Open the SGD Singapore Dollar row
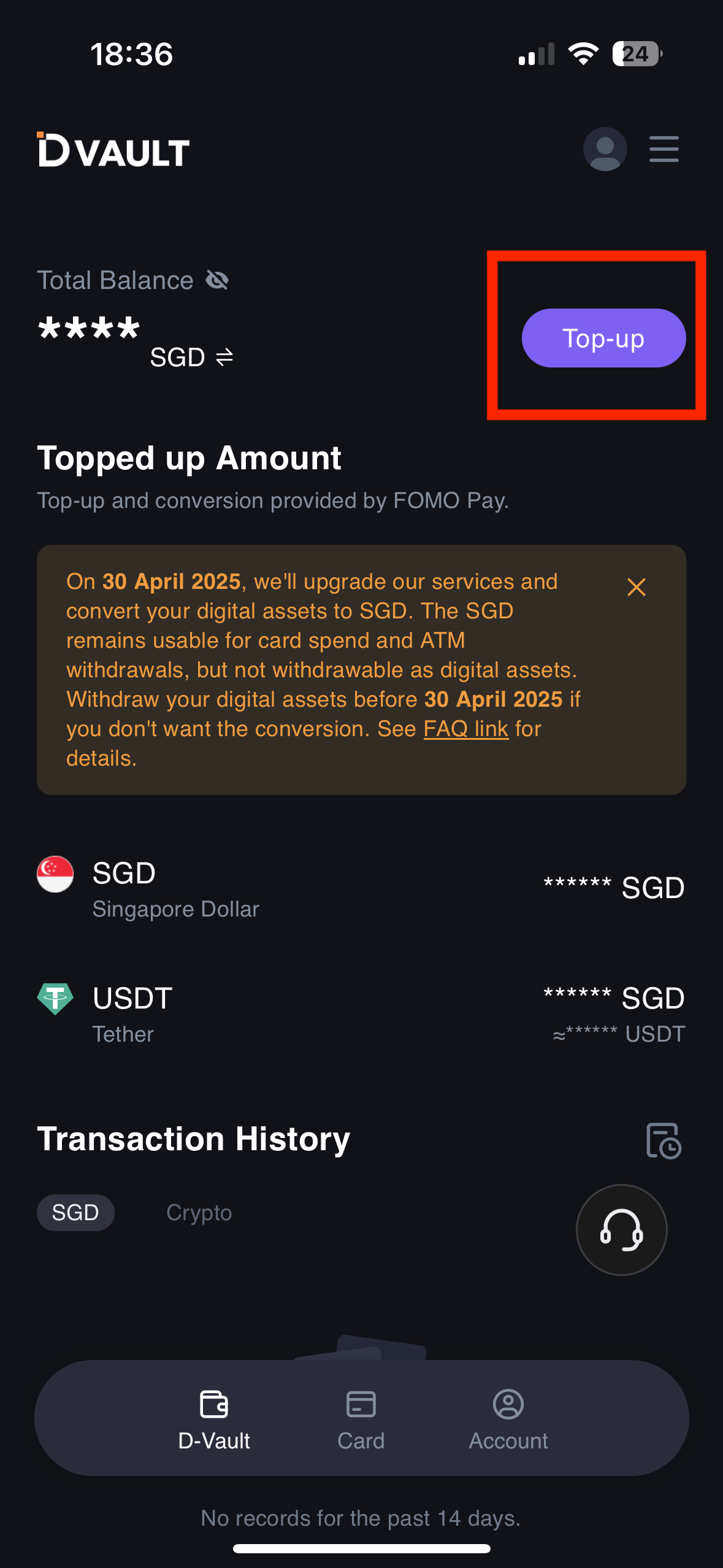The width and height of the screenshot is (723, 1568). (x=361, y=888)
